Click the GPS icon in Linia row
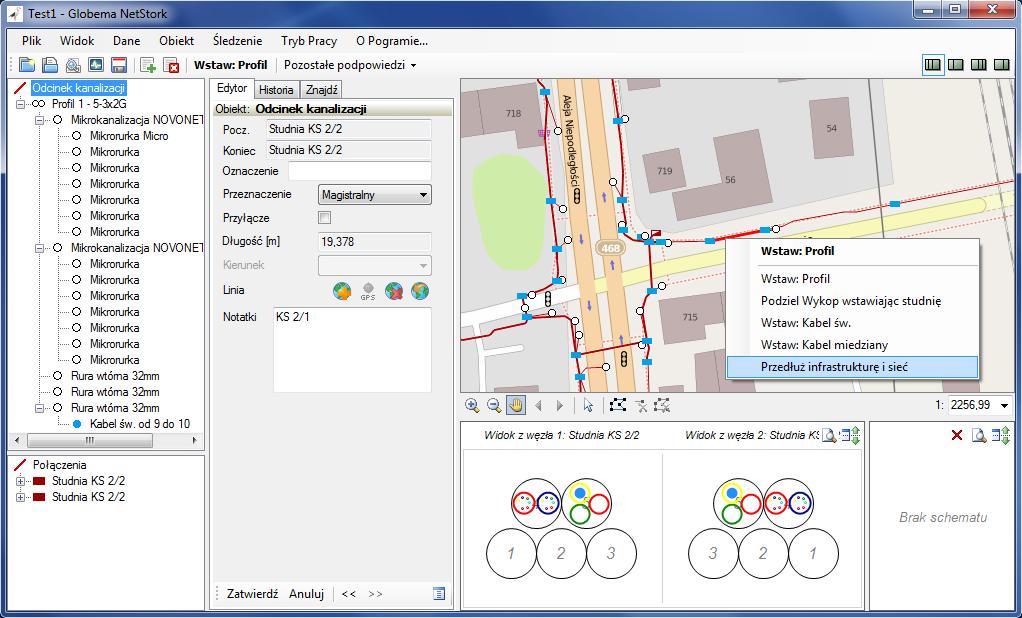Image resolution: width=1022 pixels, height=618 pixels. coord(368,291)
